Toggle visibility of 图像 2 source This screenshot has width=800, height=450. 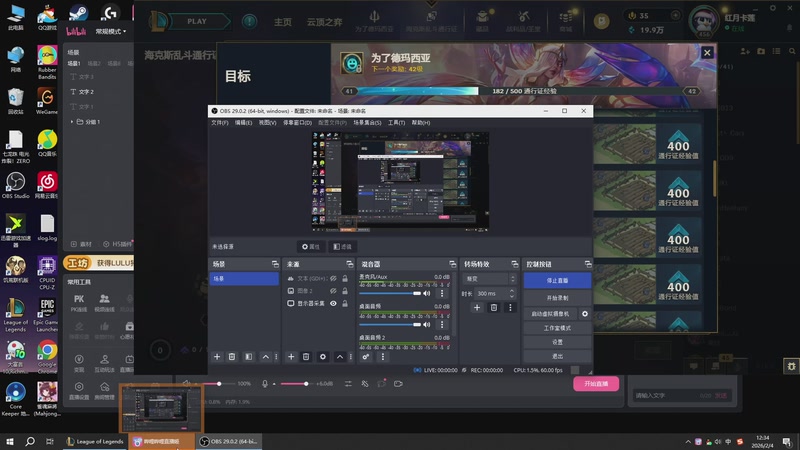[333, 291]
